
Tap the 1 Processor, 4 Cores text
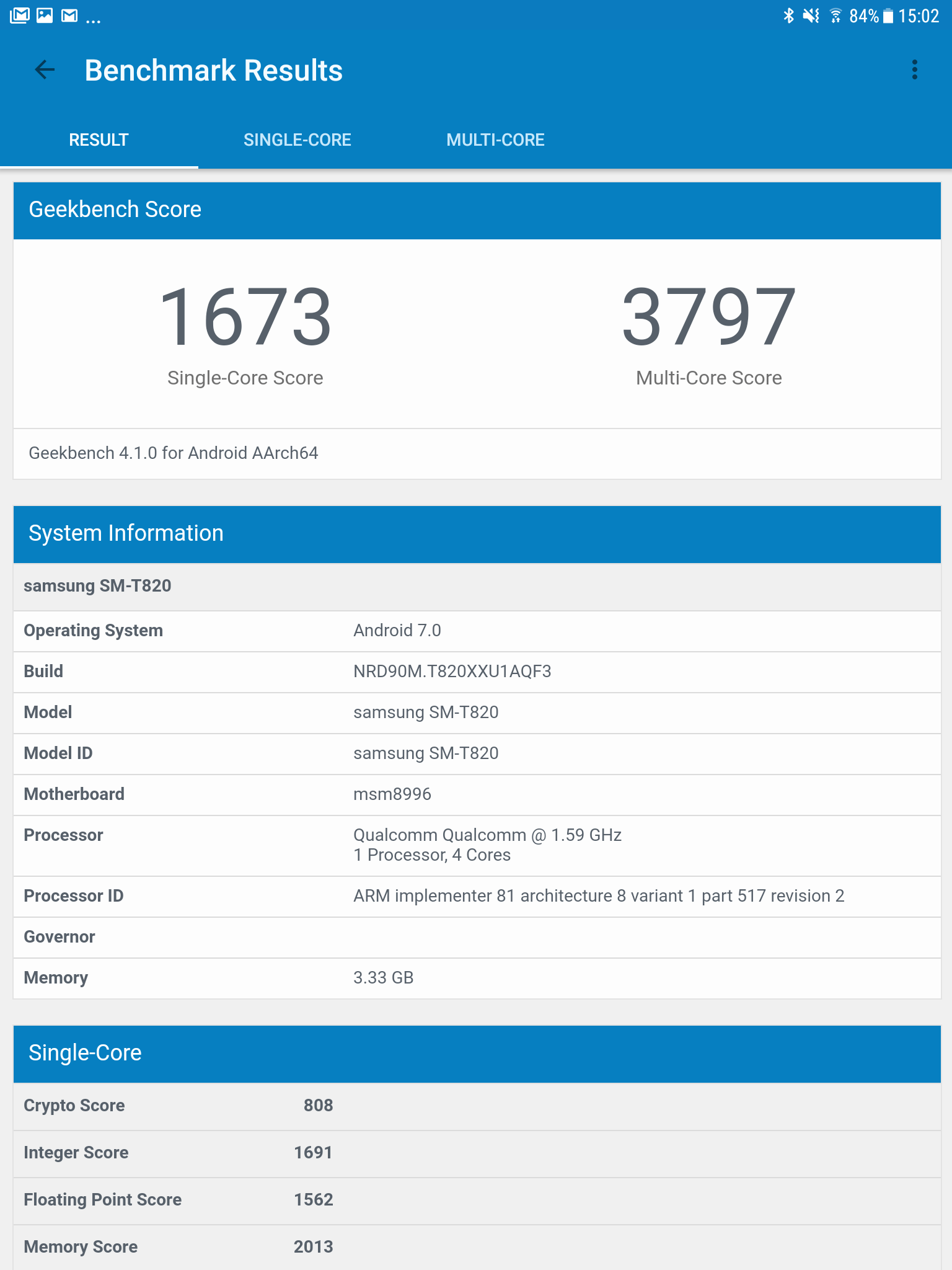pos(432,855)
